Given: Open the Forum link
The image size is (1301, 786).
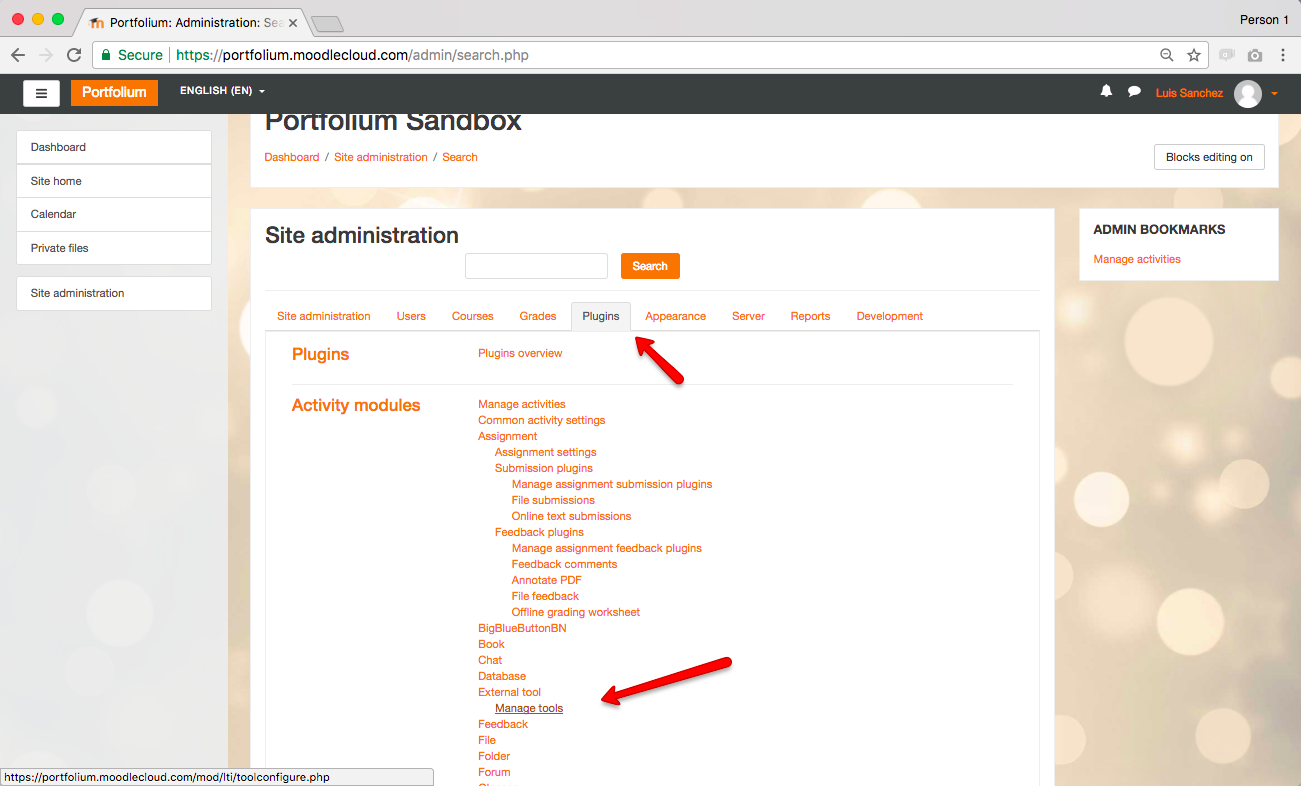Looking at the screenshot, I should tap(494, 772).
